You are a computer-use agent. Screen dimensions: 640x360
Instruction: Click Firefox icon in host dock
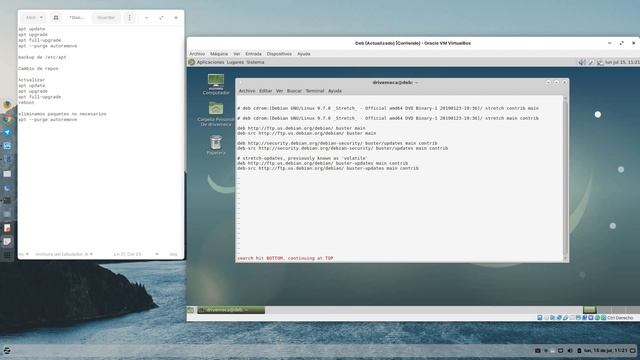click(x=7, y=105)
